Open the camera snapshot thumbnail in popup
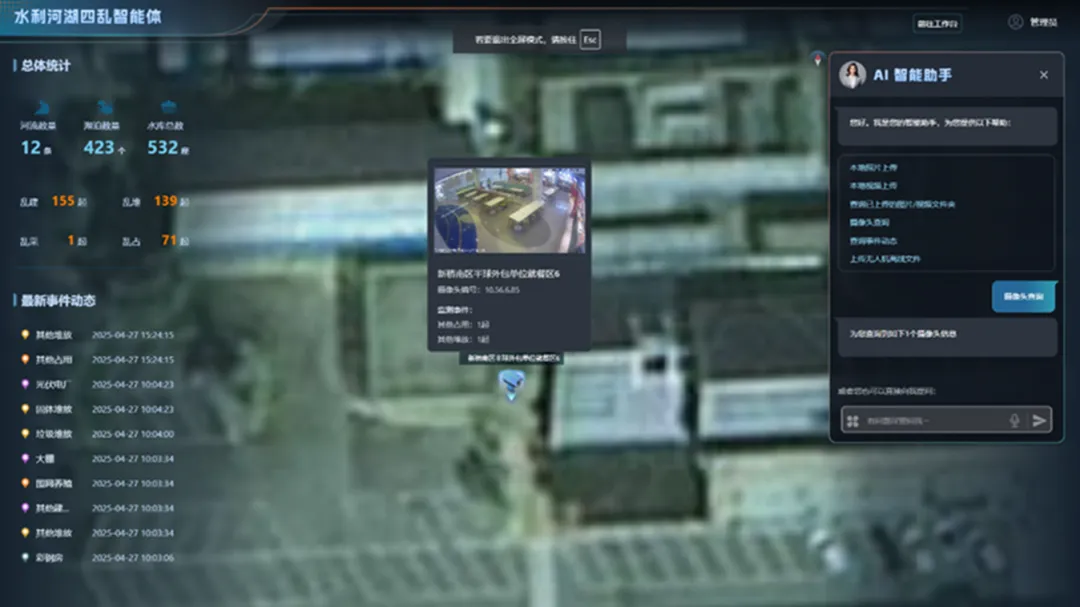1080x607 pixels. [509, 210]
